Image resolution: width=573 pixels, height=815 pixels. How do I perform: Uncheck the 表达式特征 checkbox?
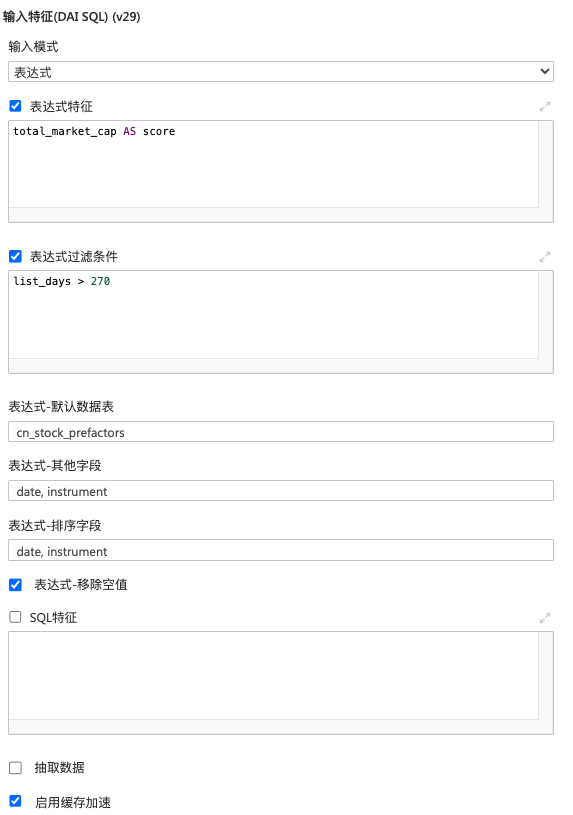point(16,106)
